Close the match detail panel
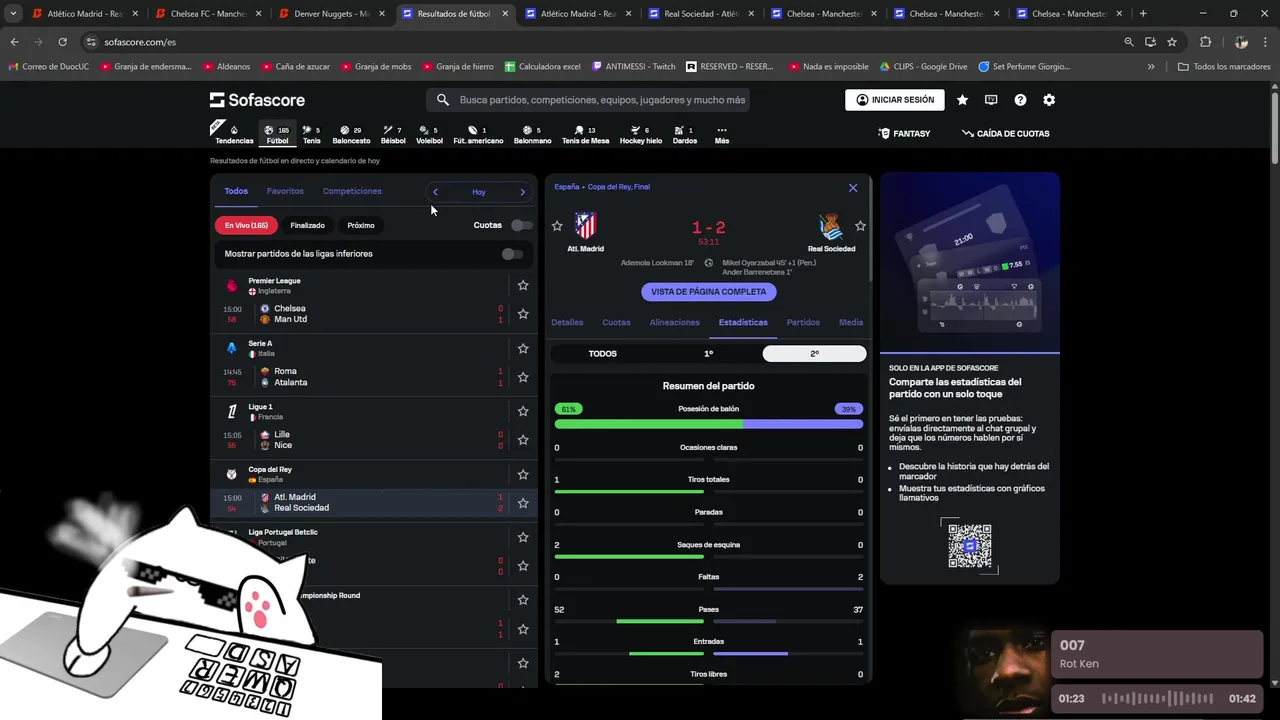Image resolution: width=1280 pixels, height=720 pixels. point(853,188)
